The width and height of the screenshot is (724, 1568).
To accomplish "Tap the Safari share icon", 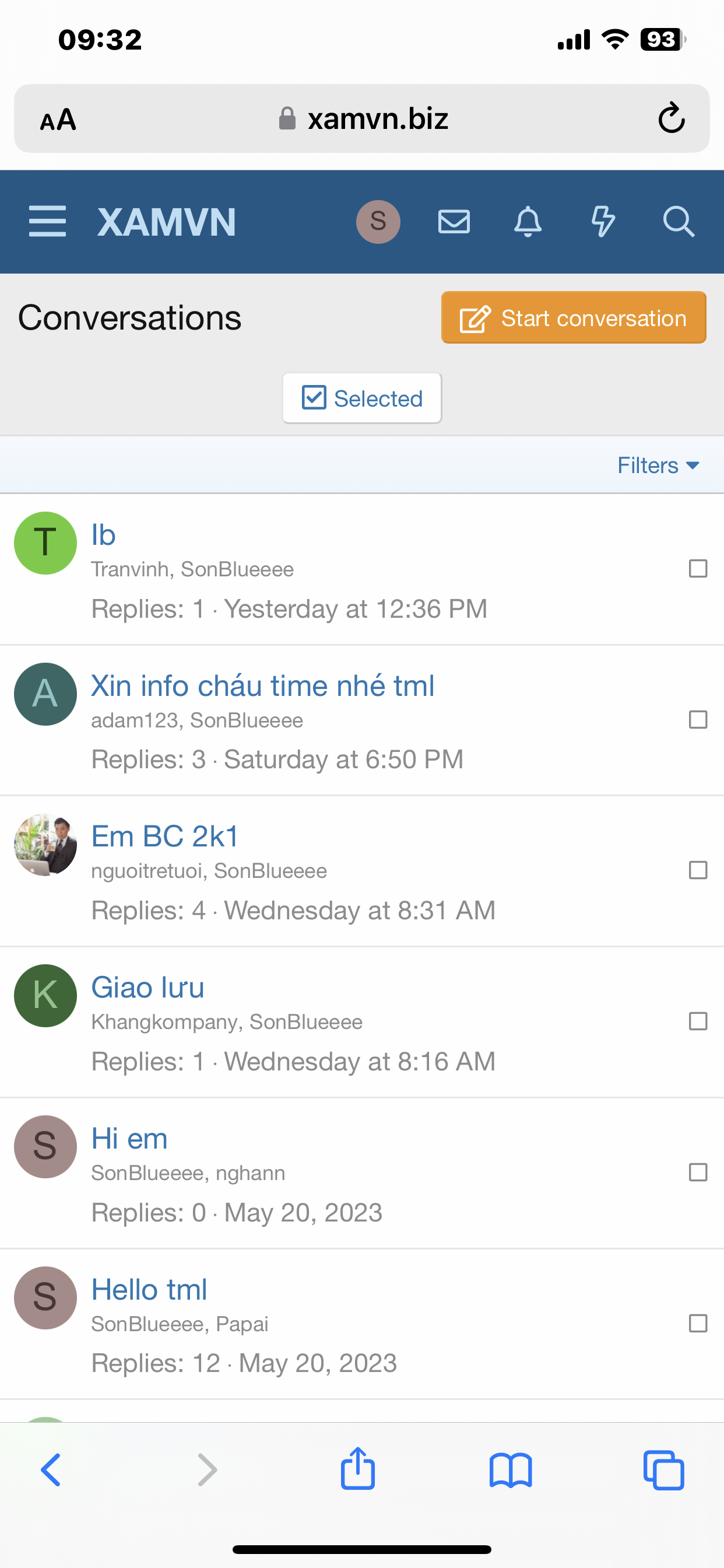I will (x=358, y=1469).
